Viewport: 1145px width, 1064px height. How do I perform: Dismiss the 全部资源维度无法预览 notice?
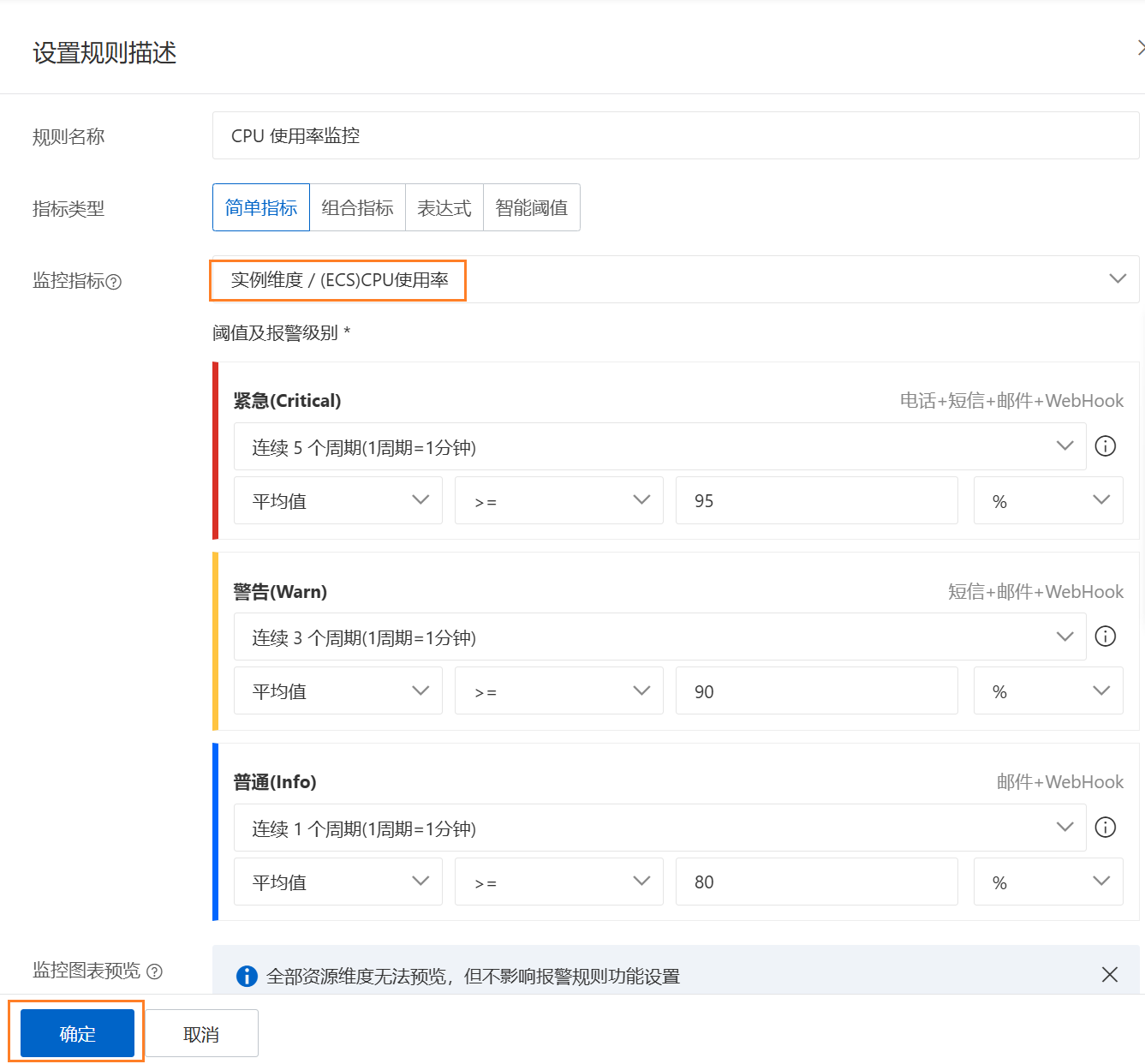point(1109,974)
